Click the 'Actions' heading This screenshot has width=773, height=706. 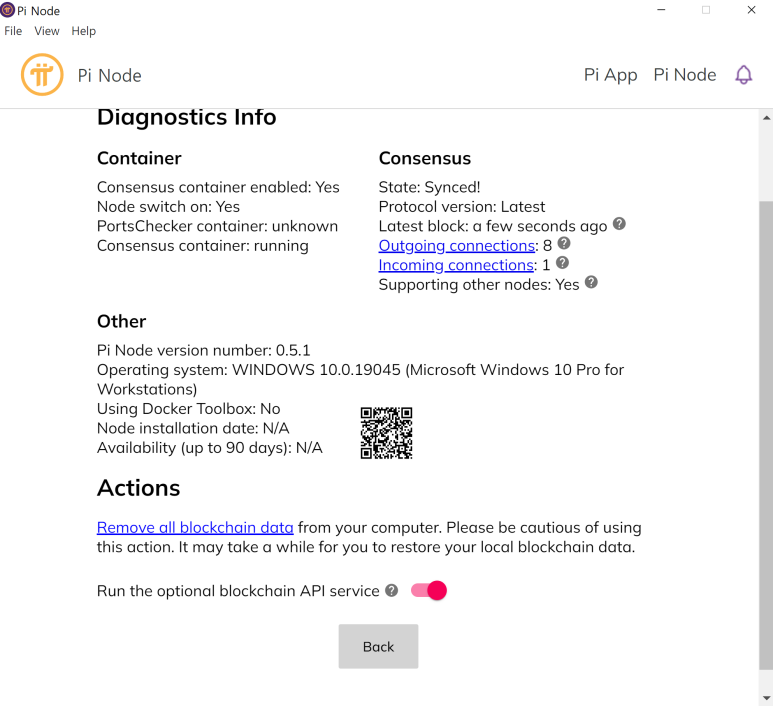click(x=139, y=488)
